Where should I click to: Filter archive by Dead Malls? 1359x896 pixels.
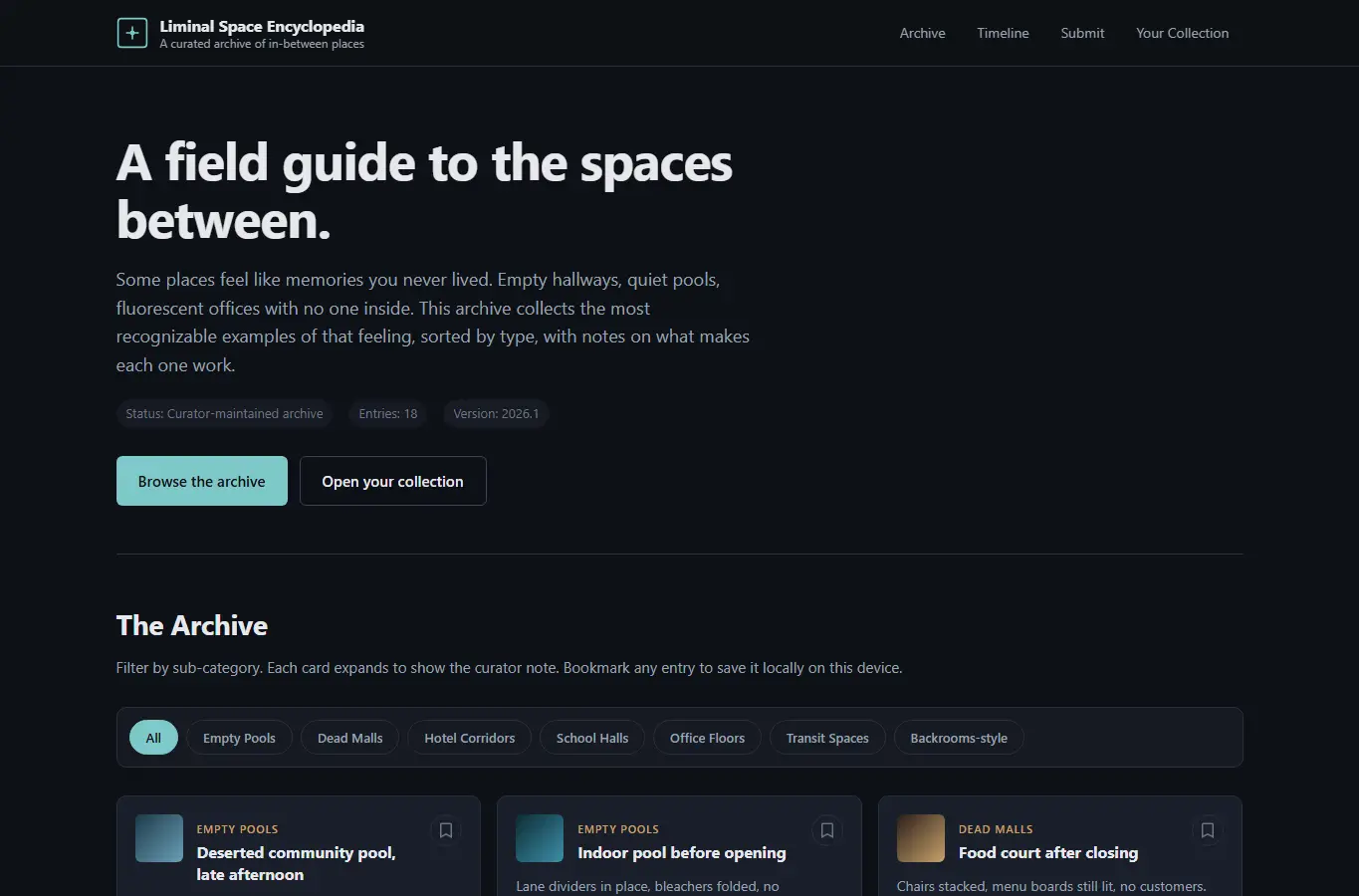[349, 738]
